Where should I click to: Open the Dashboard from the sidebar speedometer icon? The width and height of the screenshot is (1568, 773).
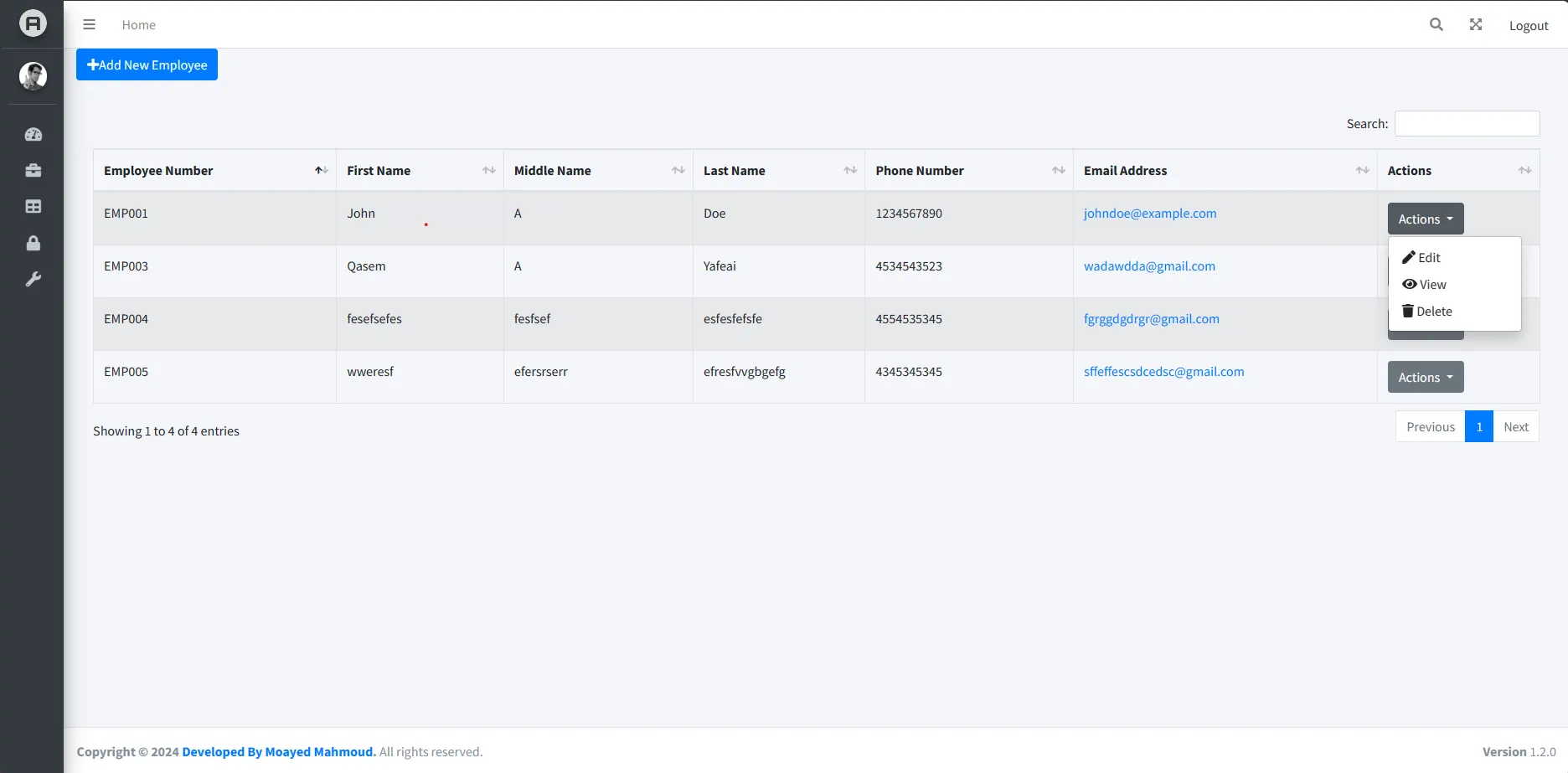tap(33, 134)
